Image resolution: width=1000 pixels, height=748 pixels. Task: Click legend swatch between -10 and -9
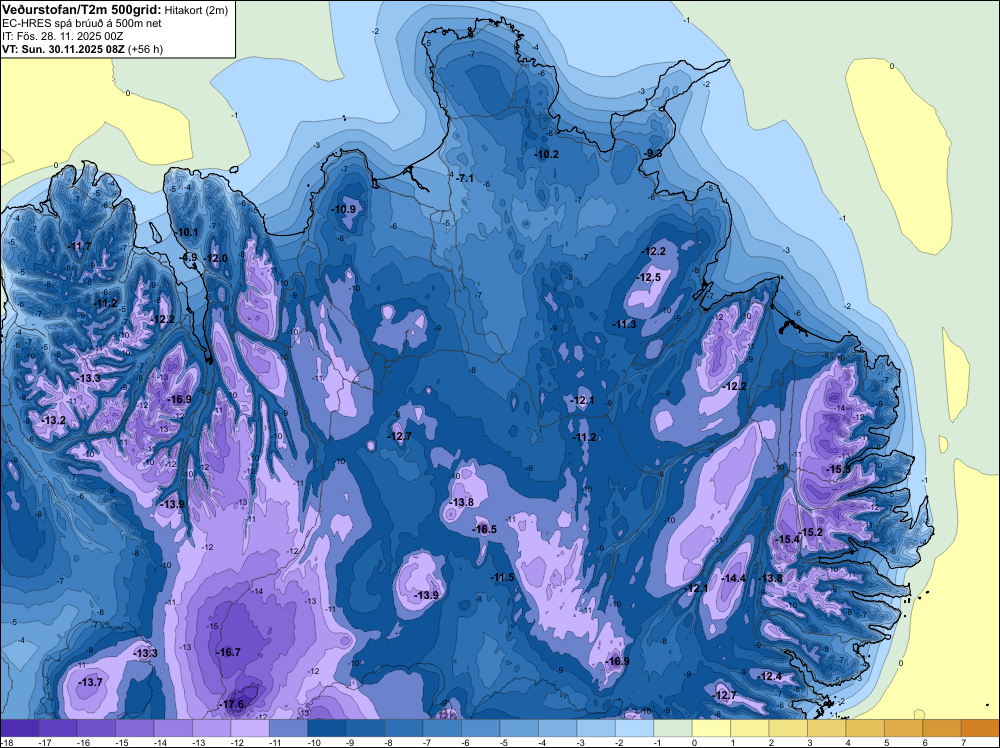[x=327, y=728]
